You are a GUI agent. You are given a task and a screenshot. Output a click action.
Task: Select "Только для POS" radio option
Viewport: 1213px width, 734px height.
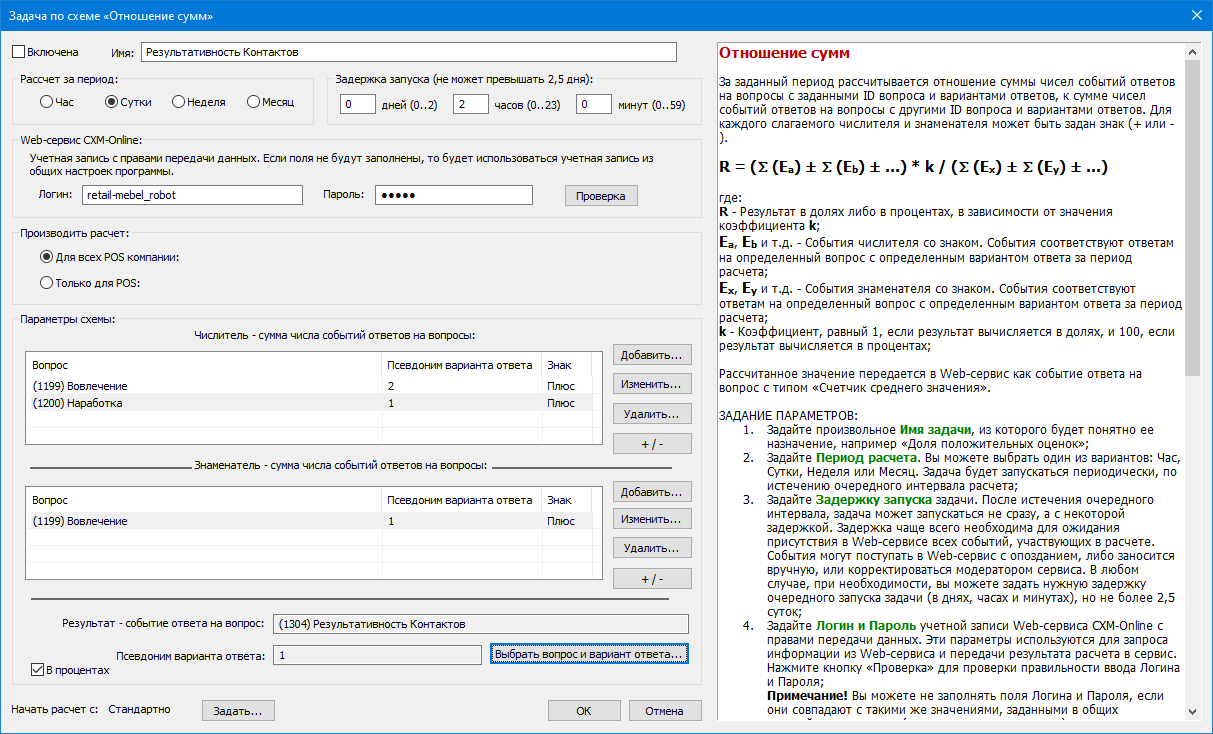[47, 283]
